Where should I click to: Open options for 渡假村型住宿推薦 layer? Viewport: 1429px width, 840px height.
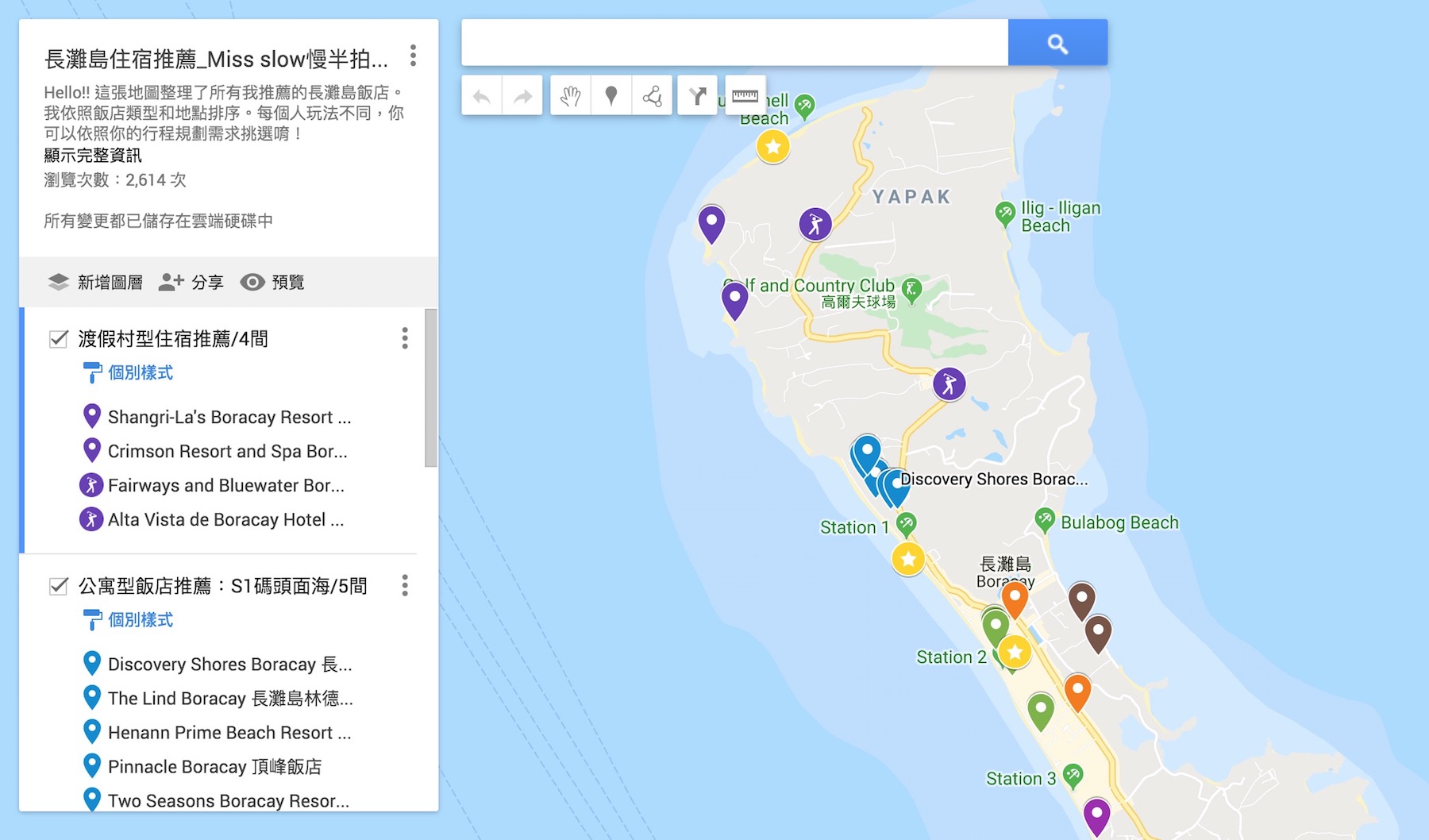coord(405,338)
